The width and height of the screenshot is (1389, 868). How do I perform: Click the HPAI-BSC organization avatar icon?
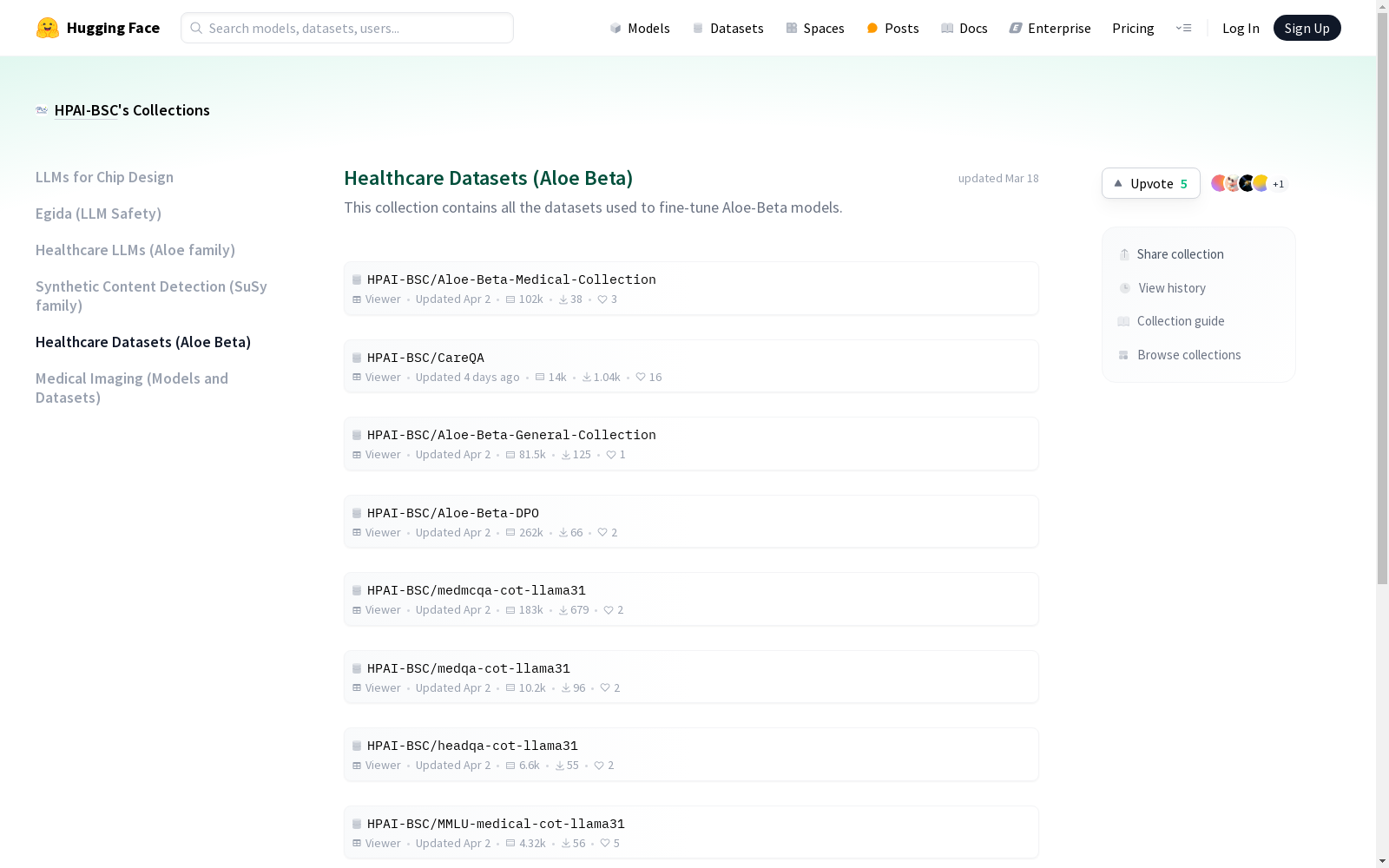(42, 110)
